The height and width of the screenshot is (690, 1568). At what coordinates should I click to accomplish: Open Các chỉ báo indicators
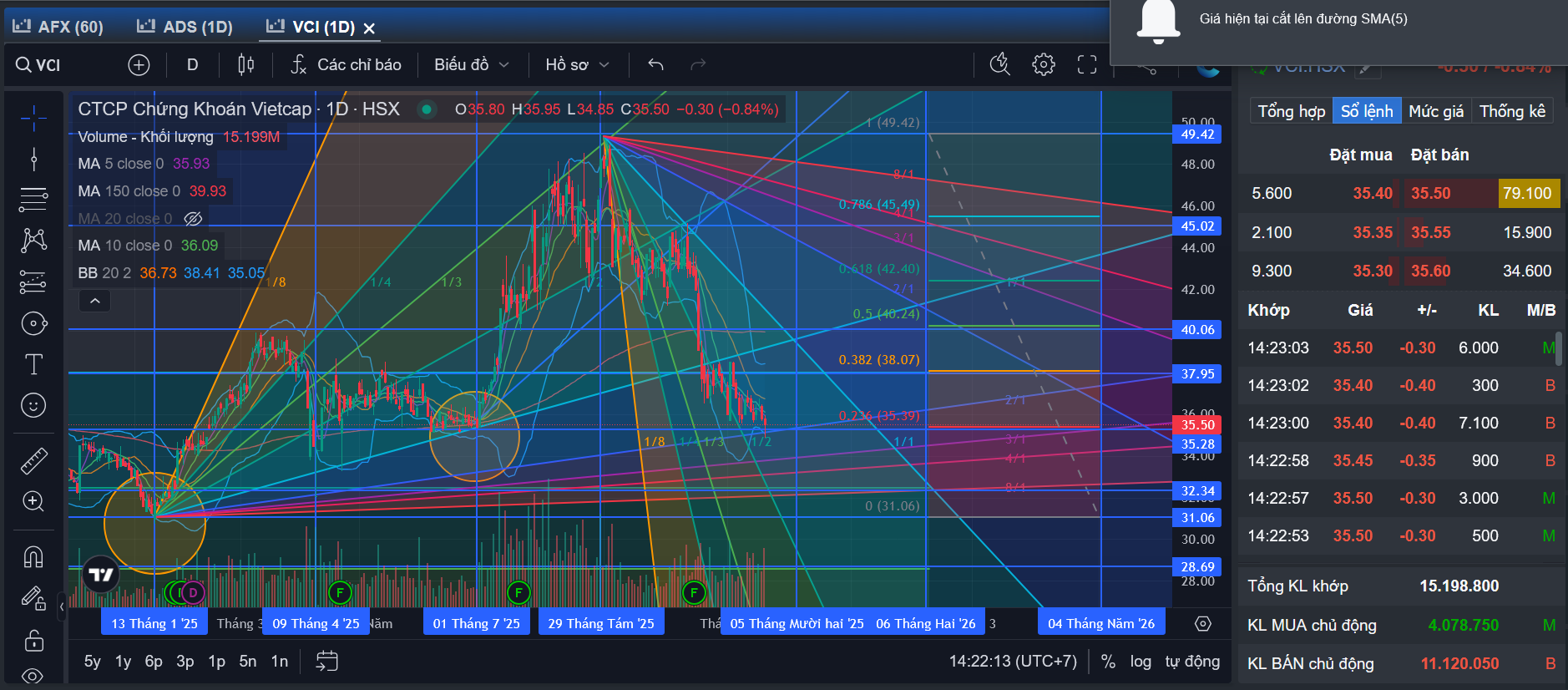point(346,64)
